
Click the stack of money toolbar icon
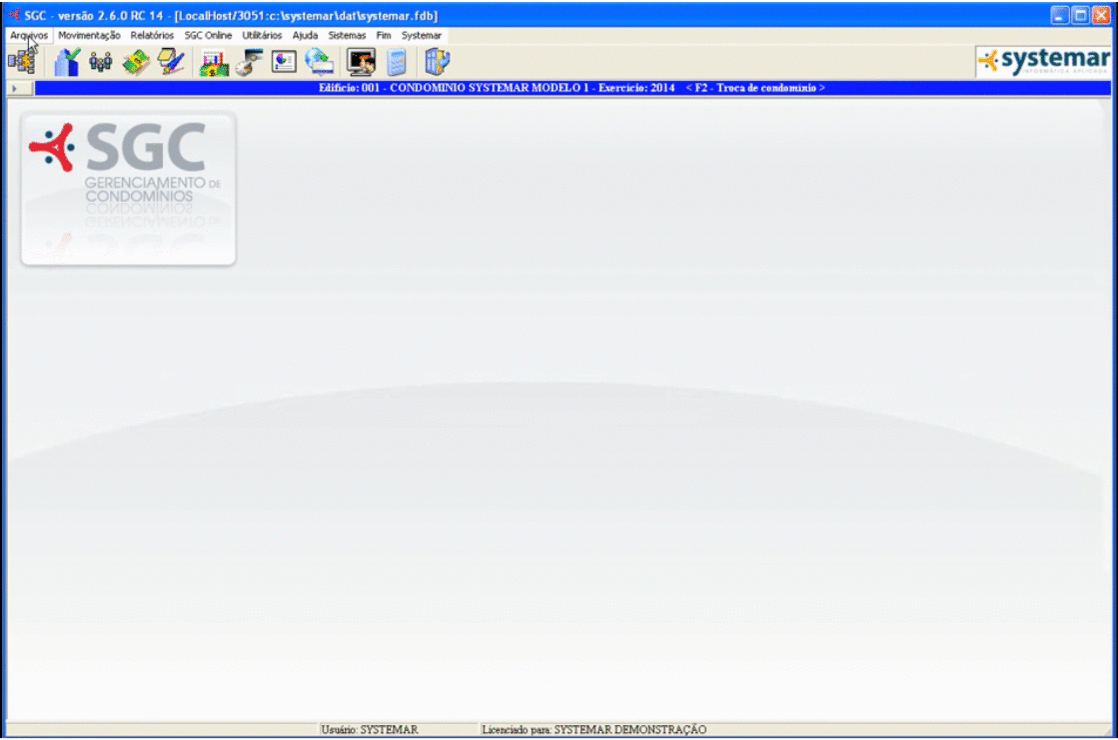click(136, 62)
